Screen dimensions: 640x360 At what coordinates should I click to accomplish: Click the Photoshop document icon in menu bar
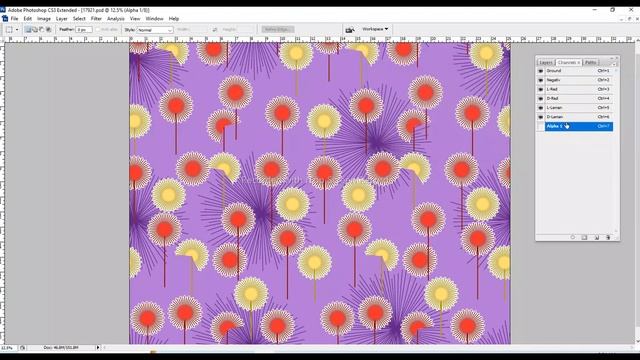pyautogui.click(x=5, y=19)
